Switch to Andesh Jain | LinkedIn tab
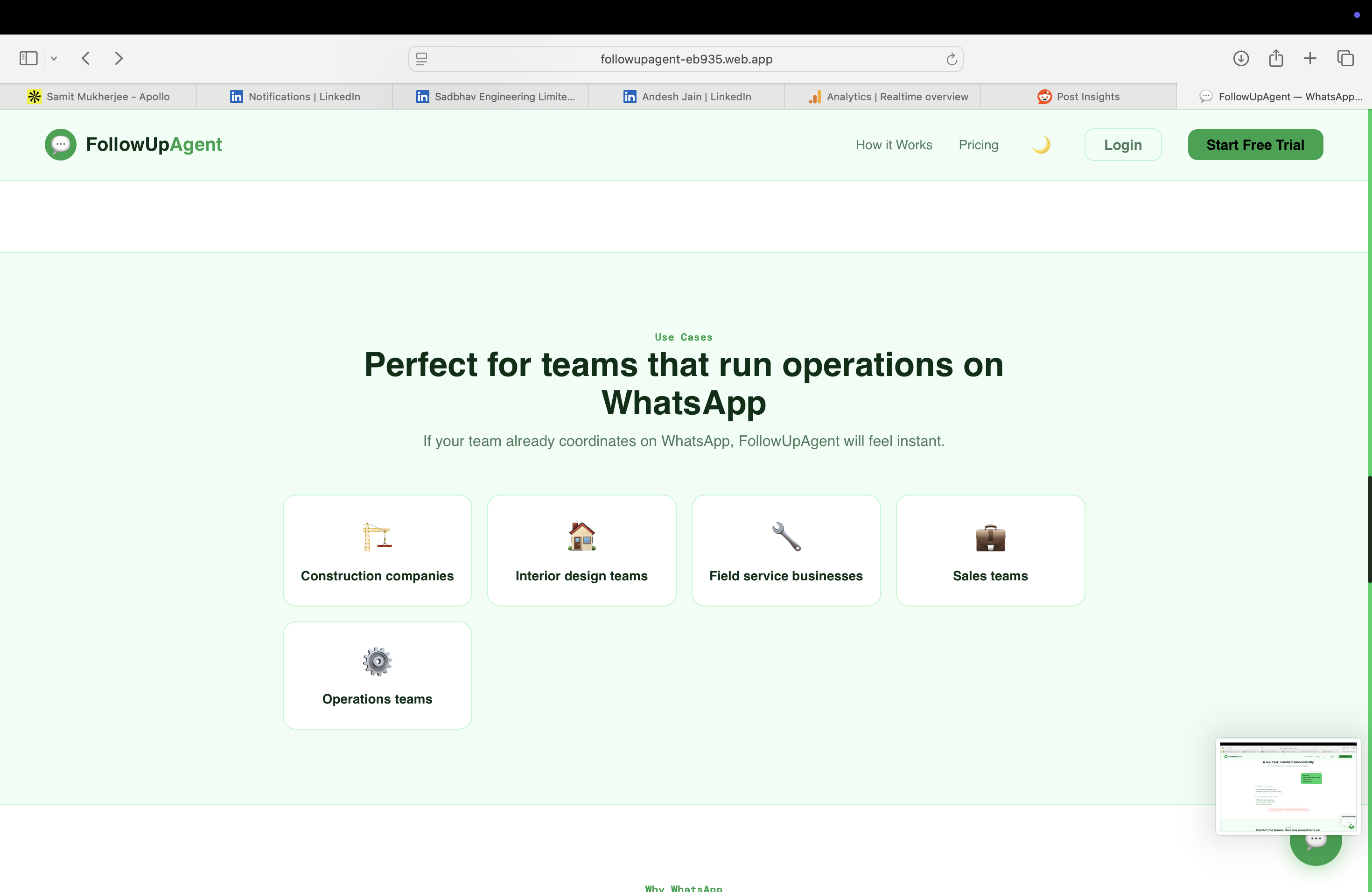Viewport: 1372px width, 892px height. [686, 96]
